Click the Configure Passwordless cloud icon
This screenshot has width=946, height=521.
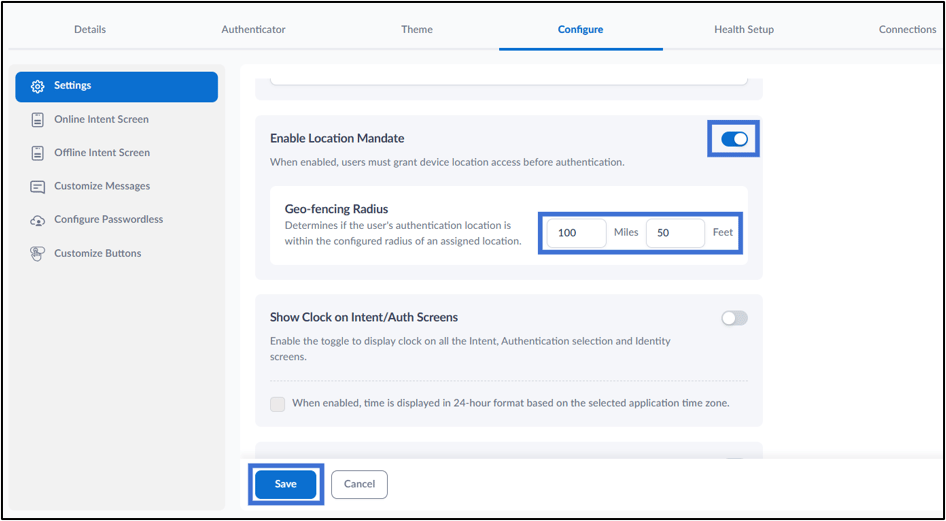pos(37,221)
